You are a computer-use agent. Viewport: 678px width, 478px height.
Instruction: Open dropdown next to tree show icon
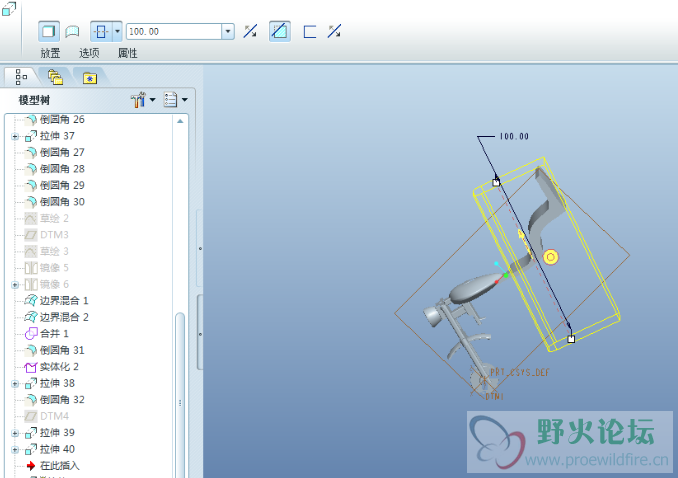(185, 100)
